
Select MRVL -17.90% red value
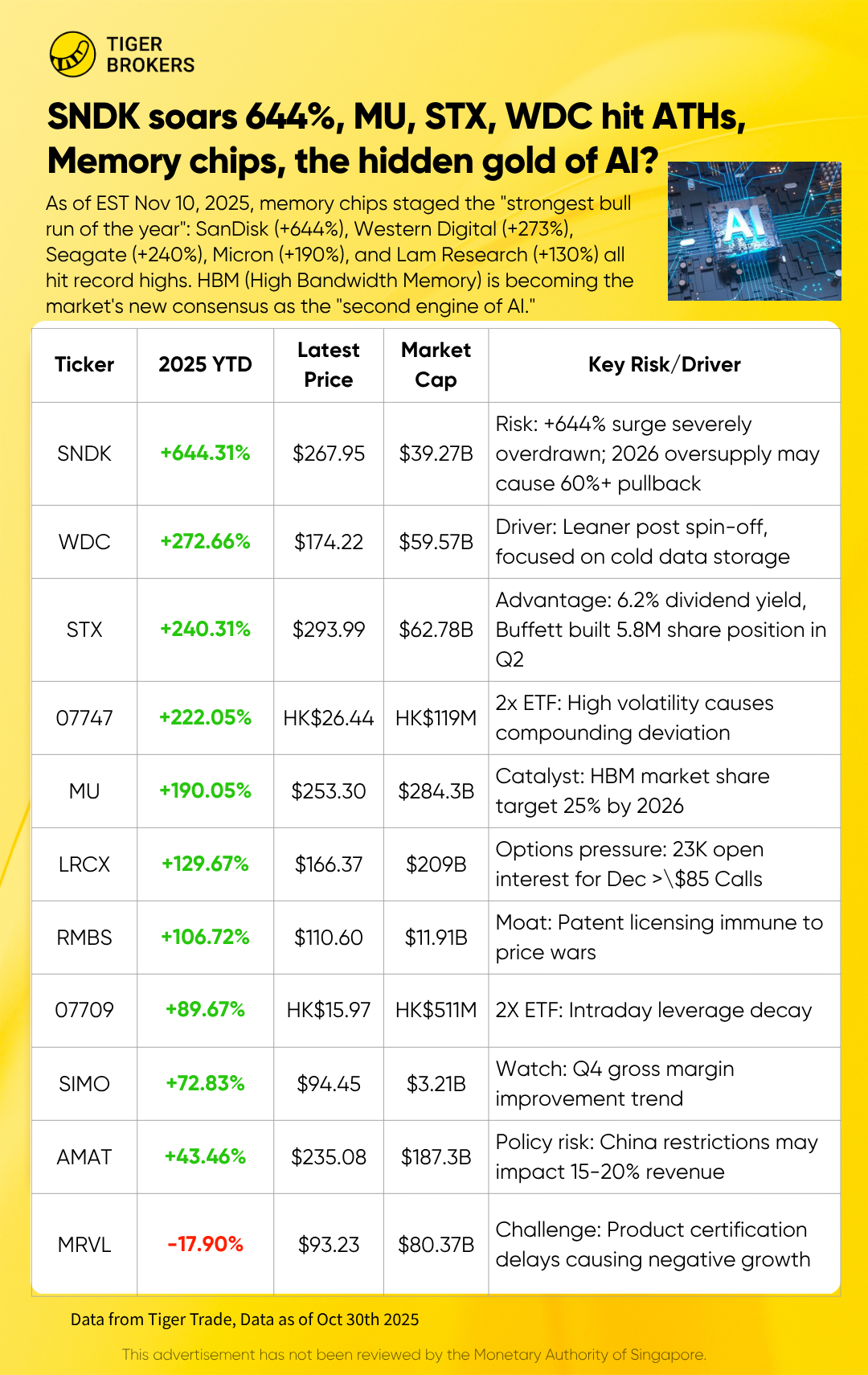(x=206, y=1244)
